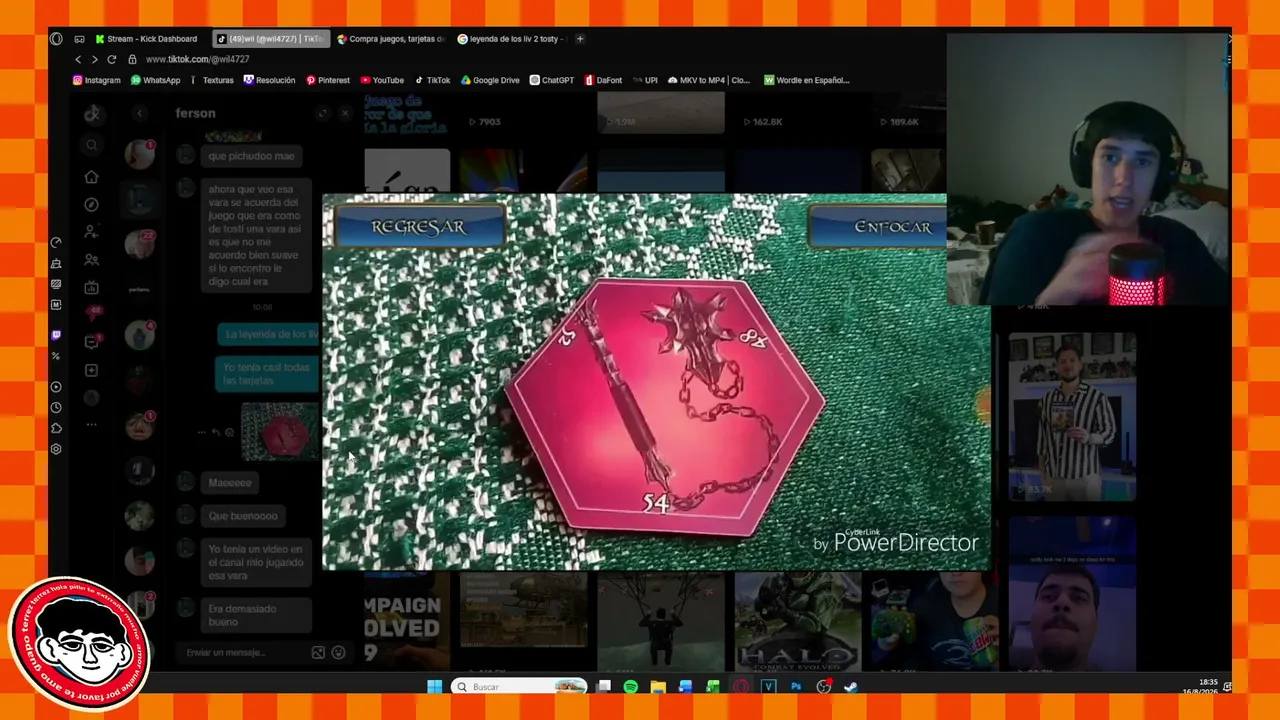Open Spotify from the taskbar
The width and height of the screenshot is (1280, 720).
click(x=631, y=687)
